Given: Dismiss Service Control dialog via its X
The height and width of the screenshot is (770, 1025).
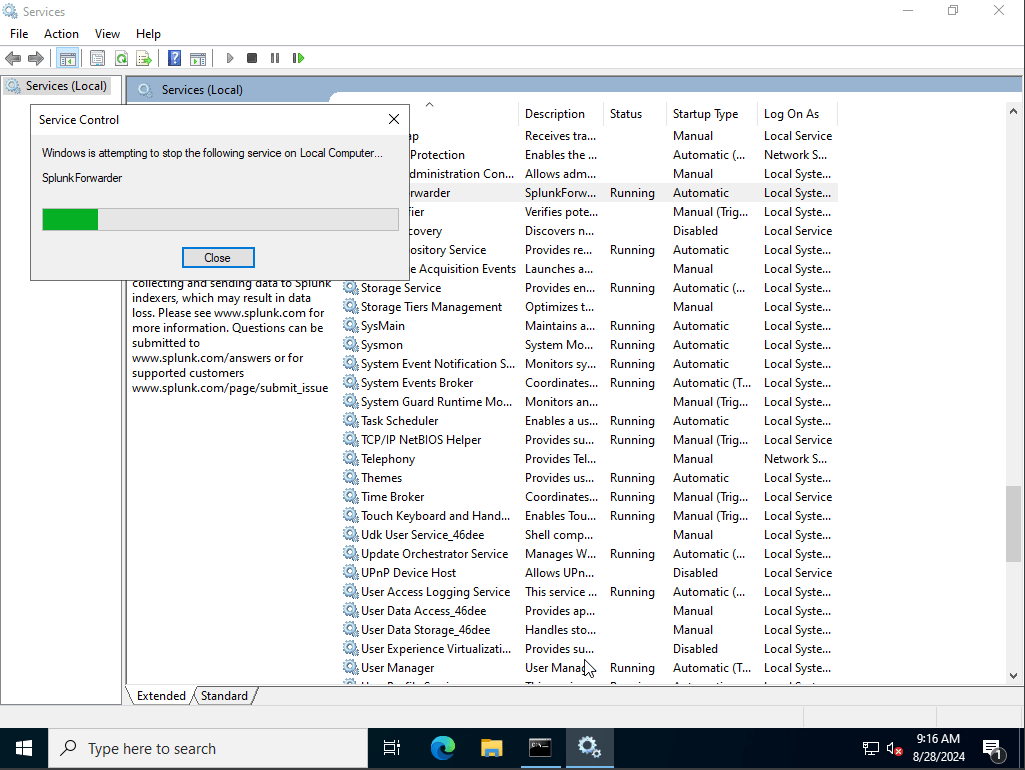Looking at the screenshot, I should (x=394, y=119).
